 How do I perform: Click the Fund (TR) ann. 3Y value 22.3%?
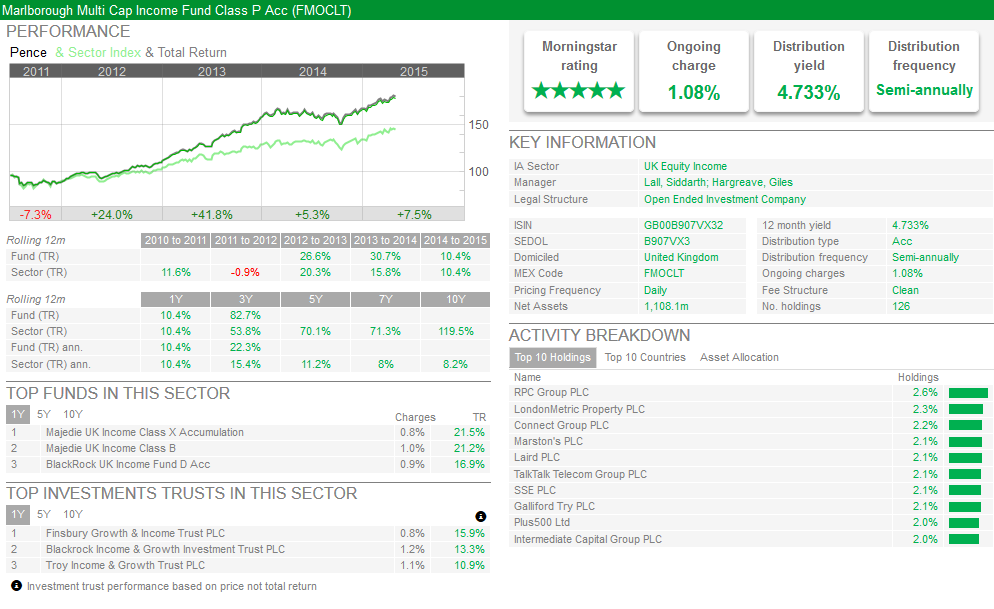coord(245,347)
